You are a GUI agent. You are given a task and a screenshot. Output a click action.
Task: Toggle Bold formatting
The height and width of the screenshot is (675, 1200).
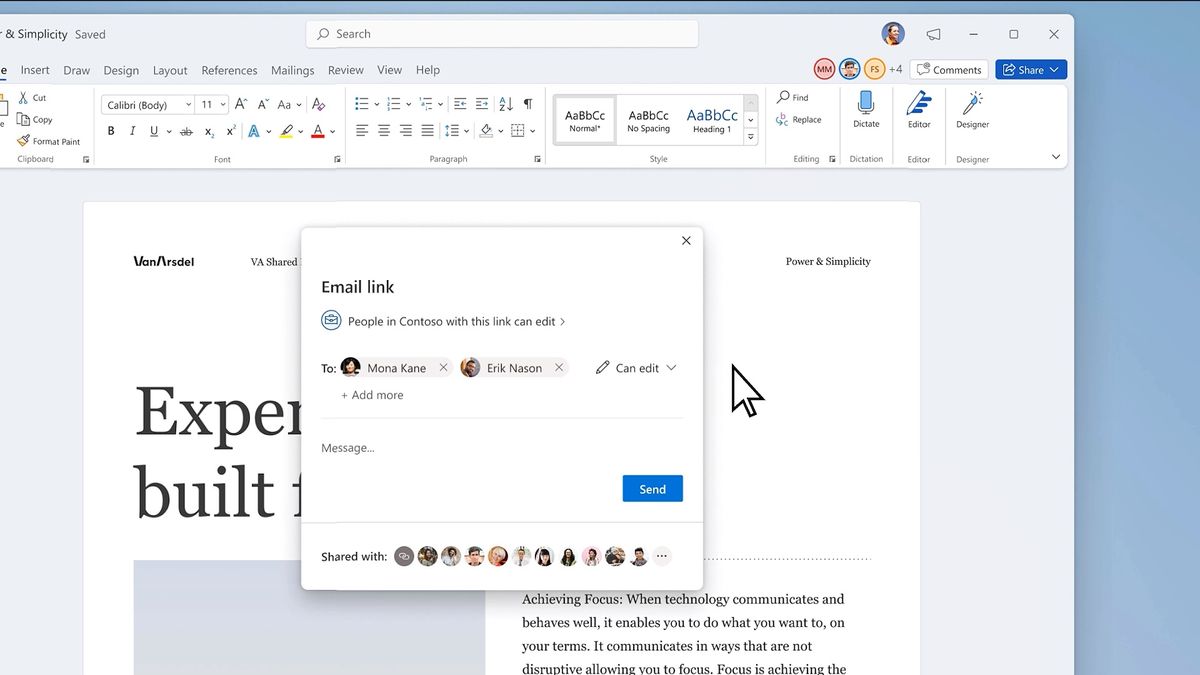(x=111, y=130)
